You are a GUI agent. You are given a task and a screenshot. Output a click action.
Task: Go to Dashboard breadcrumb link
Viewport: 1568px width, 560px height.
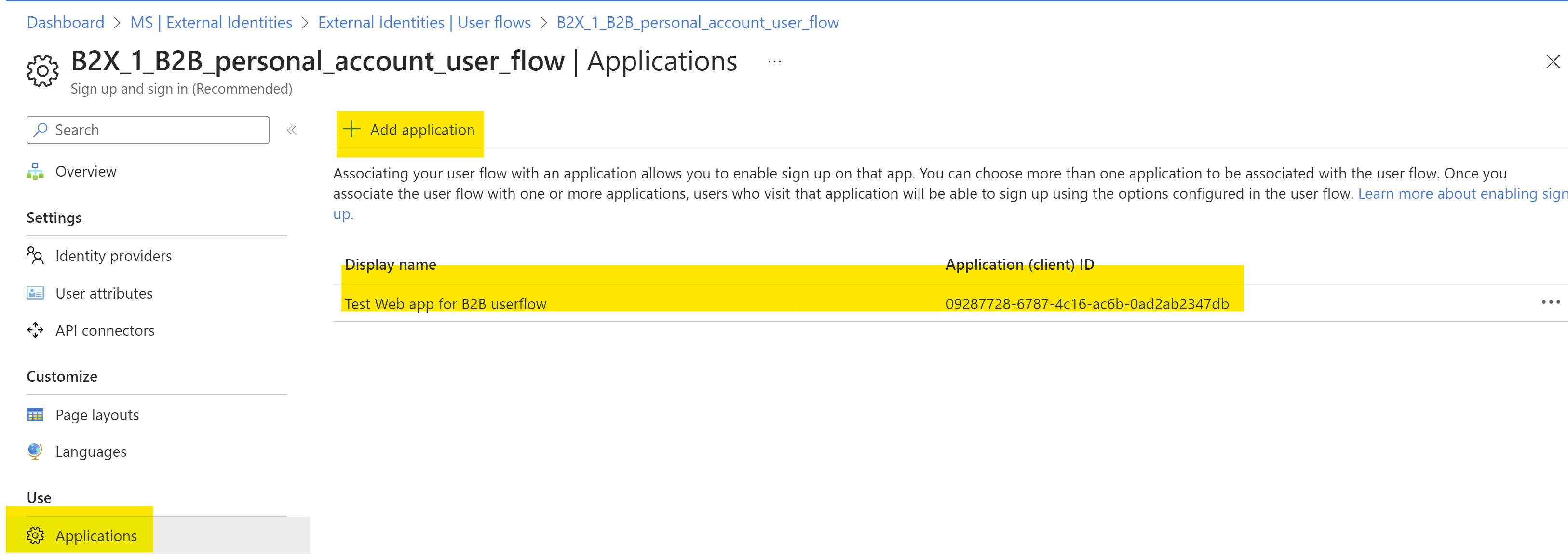point(65,23)
